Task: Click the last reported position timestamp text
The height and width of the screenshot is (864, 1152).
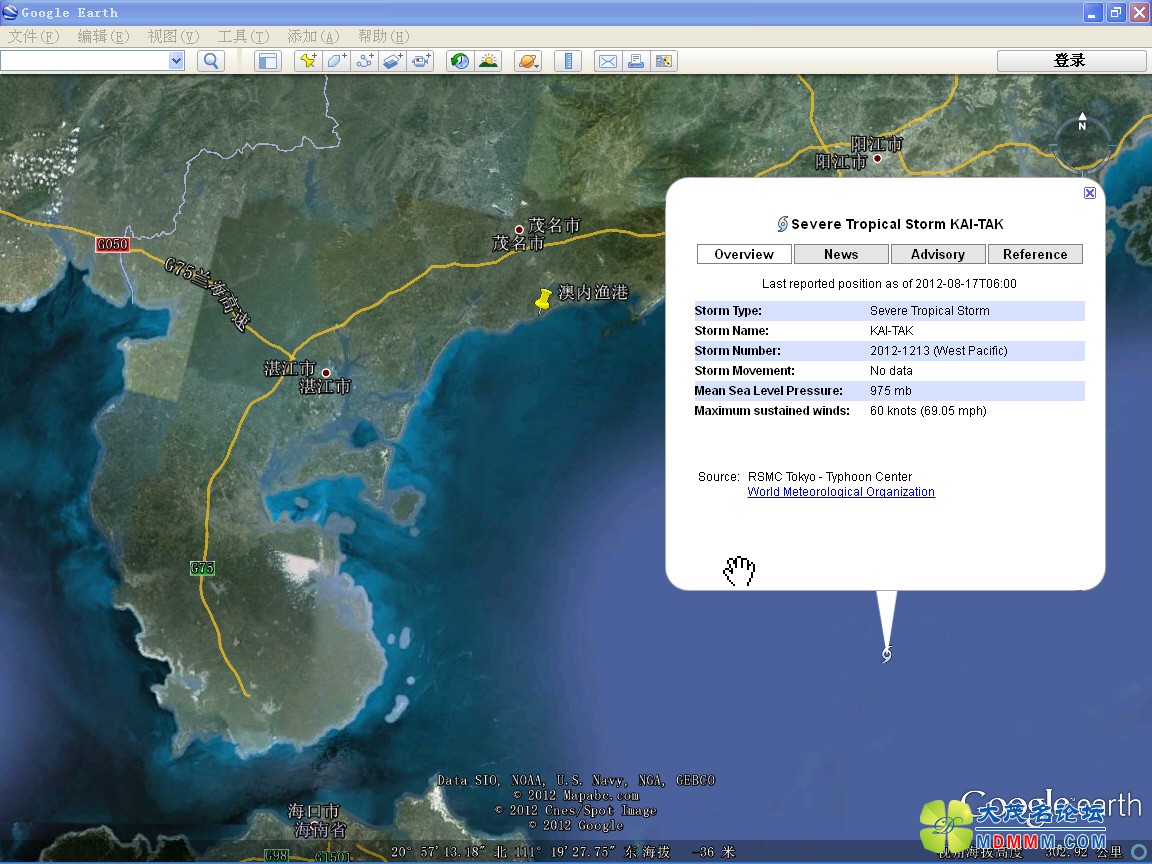Action: coord(889,284)
